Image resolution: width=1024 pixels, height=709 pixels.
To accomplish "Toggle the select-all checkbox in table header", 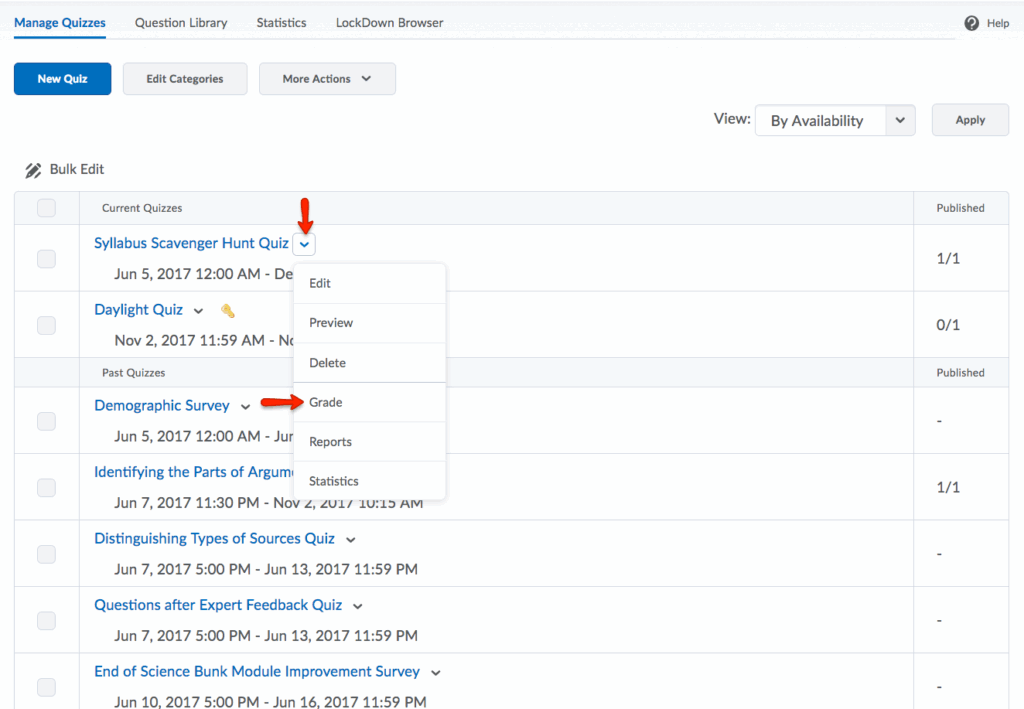I will pos(46,208).
